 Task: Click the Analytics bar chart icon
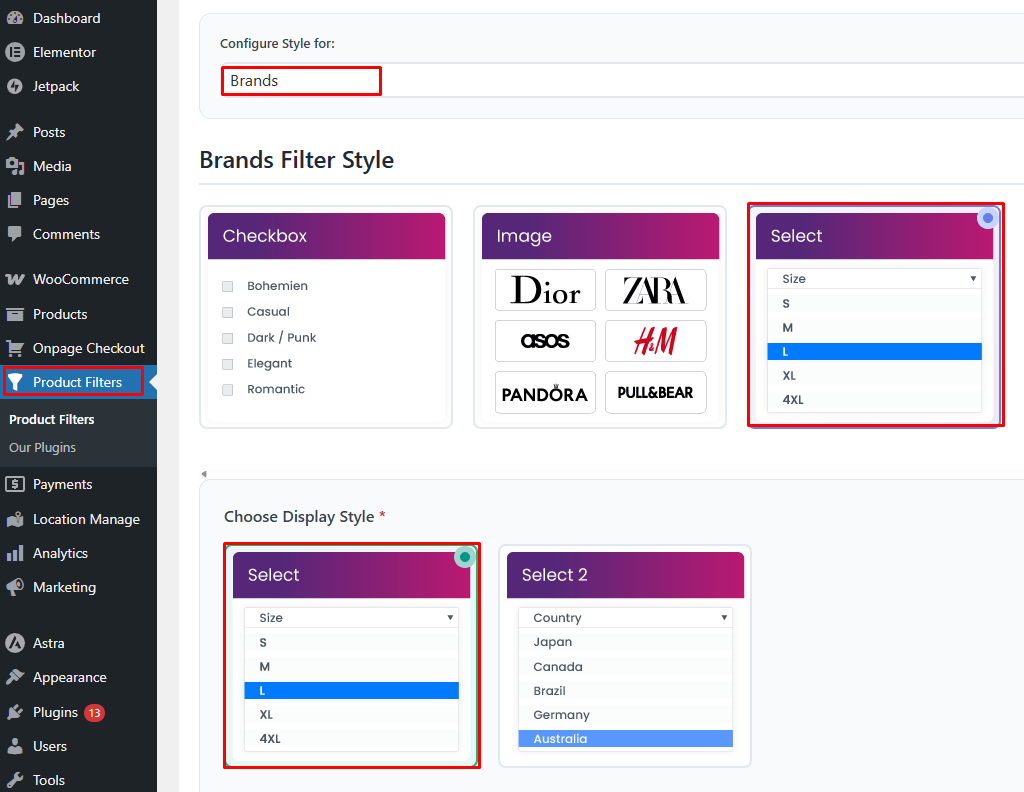[15, 553]
